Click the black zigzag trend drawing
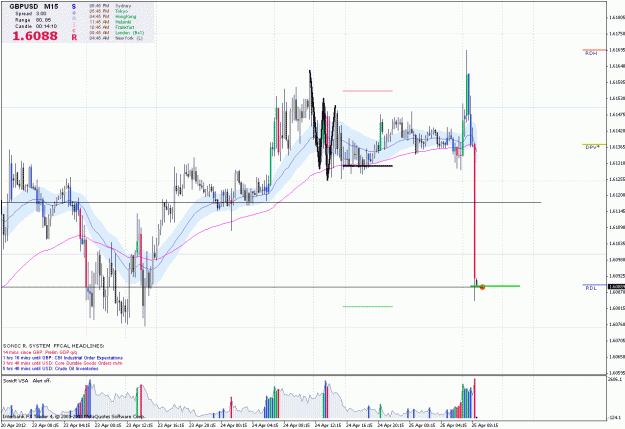The image size is (625, 429). tap(323, 125)
